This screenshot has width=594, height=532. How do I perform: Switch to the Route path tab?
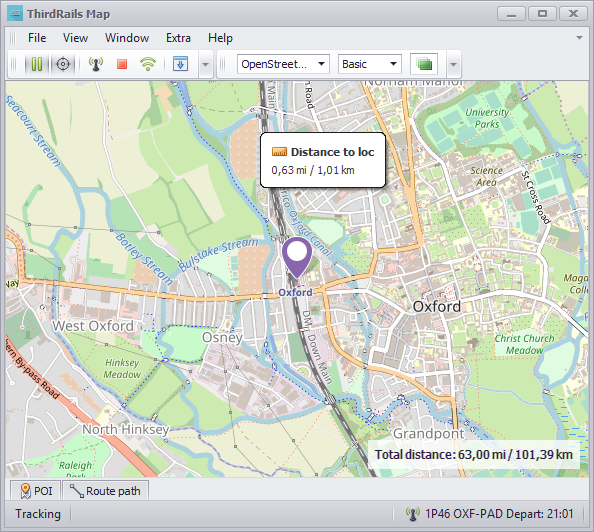tap(105, 491)
